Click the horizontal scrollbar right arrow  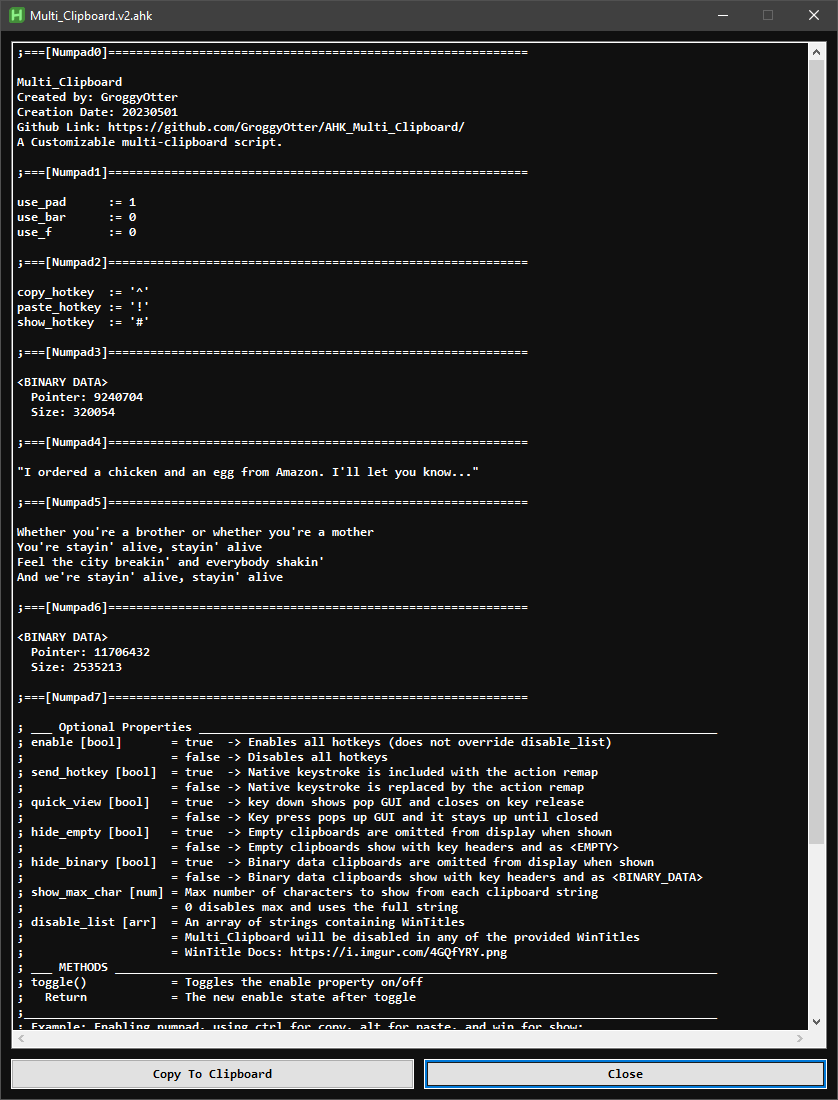[800, 1038]
